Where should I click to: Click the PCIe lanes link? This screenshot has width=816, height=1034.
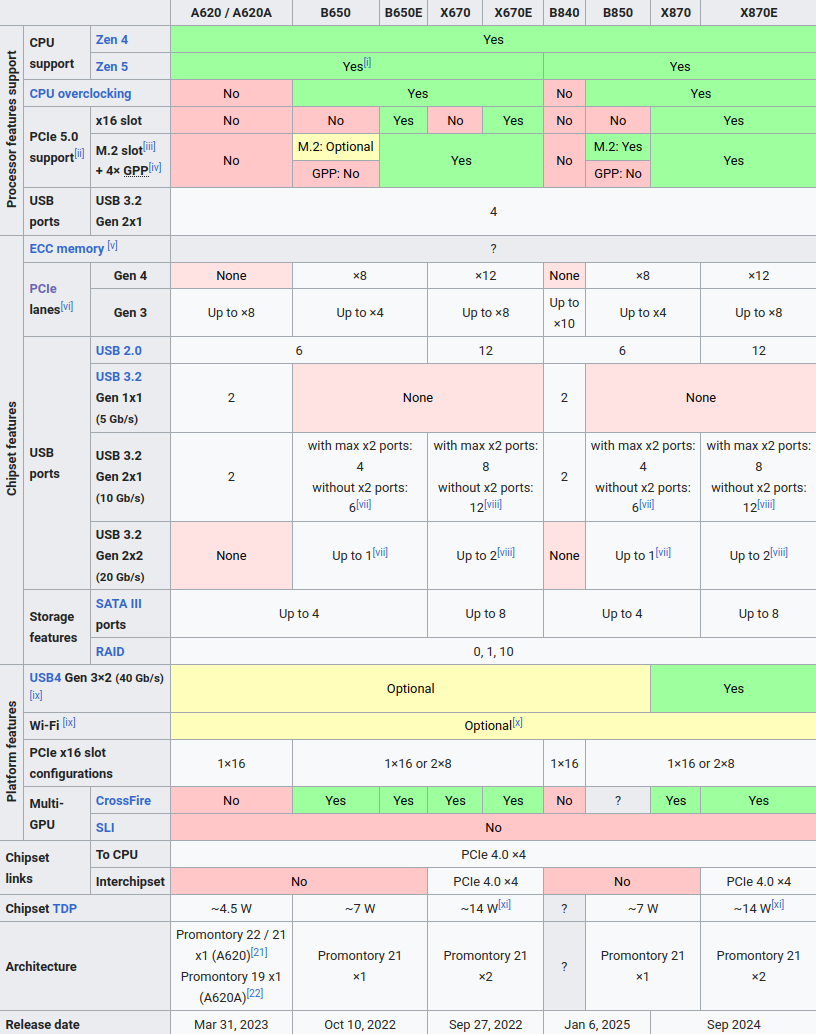point(43,289)
